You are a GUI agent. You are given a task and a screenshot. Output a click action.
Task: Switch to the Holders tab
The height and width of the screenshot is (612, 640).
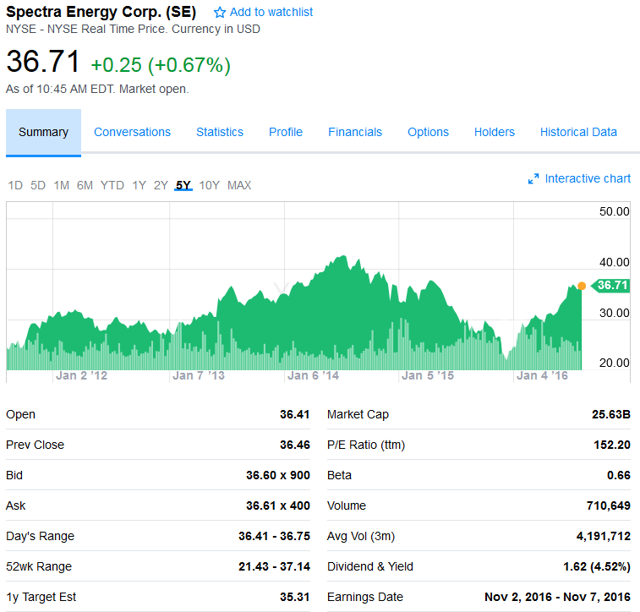[494, 132]
